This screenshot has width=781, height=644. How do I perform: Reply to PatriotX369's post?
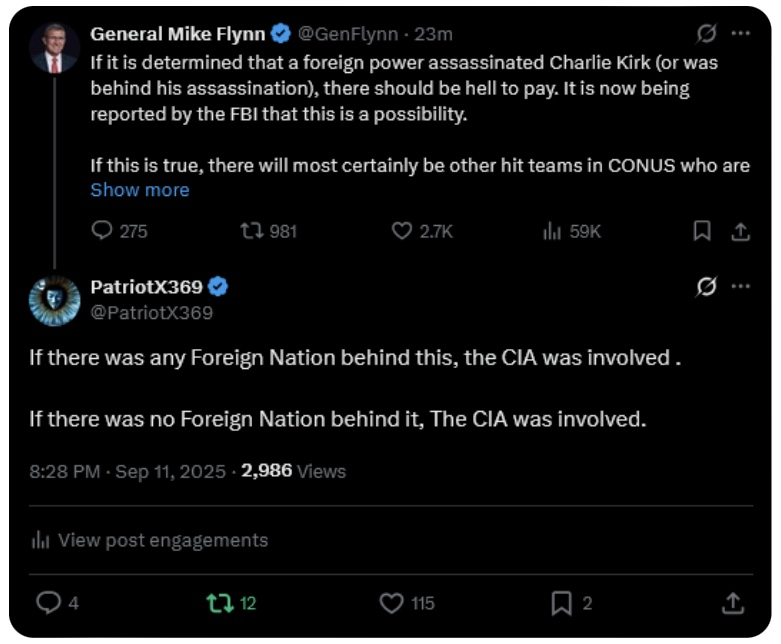[49, 603]
